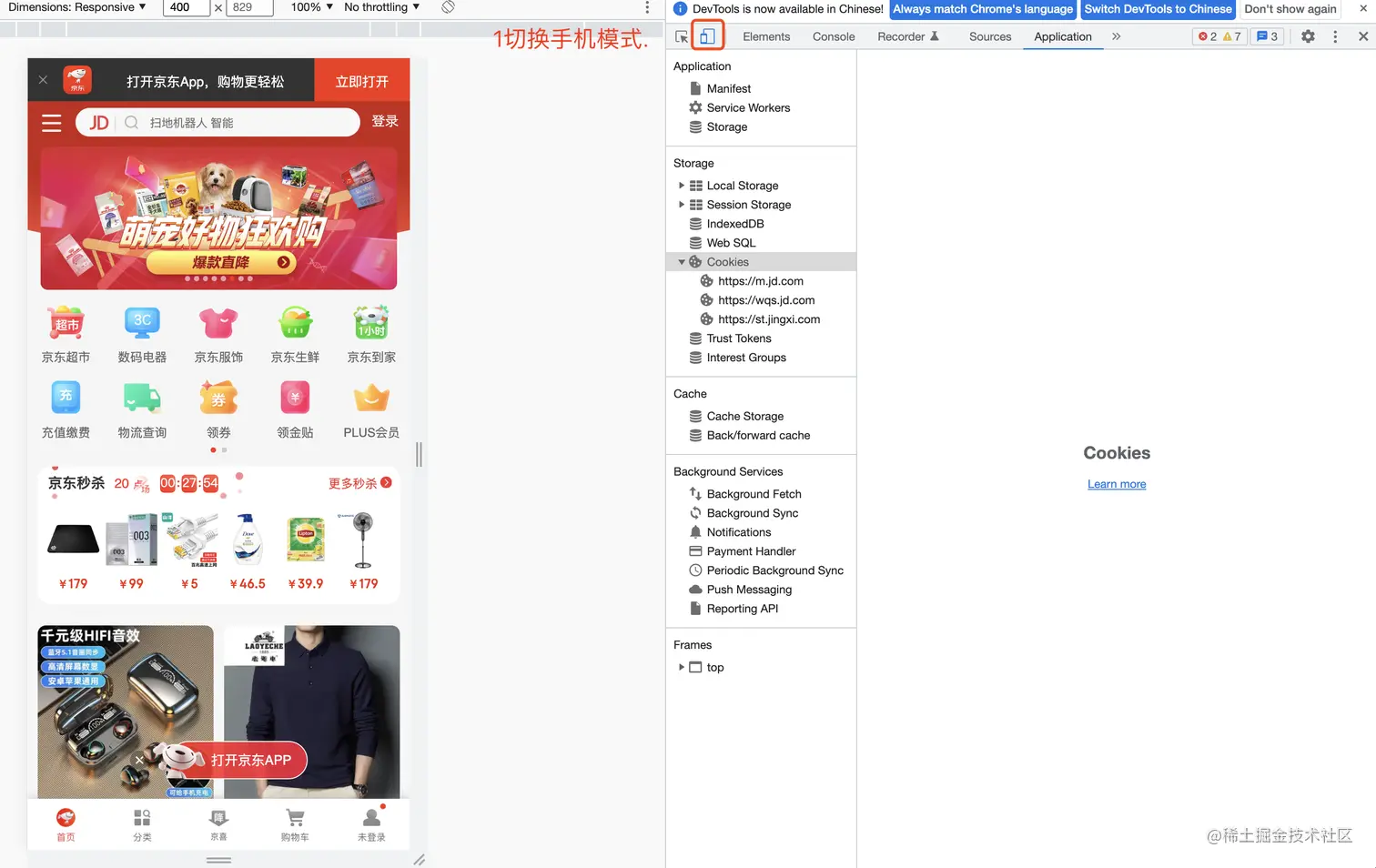Switch to the Recorder tab
The width and height of the screenshot is (1376, 868).
point(907,36)
